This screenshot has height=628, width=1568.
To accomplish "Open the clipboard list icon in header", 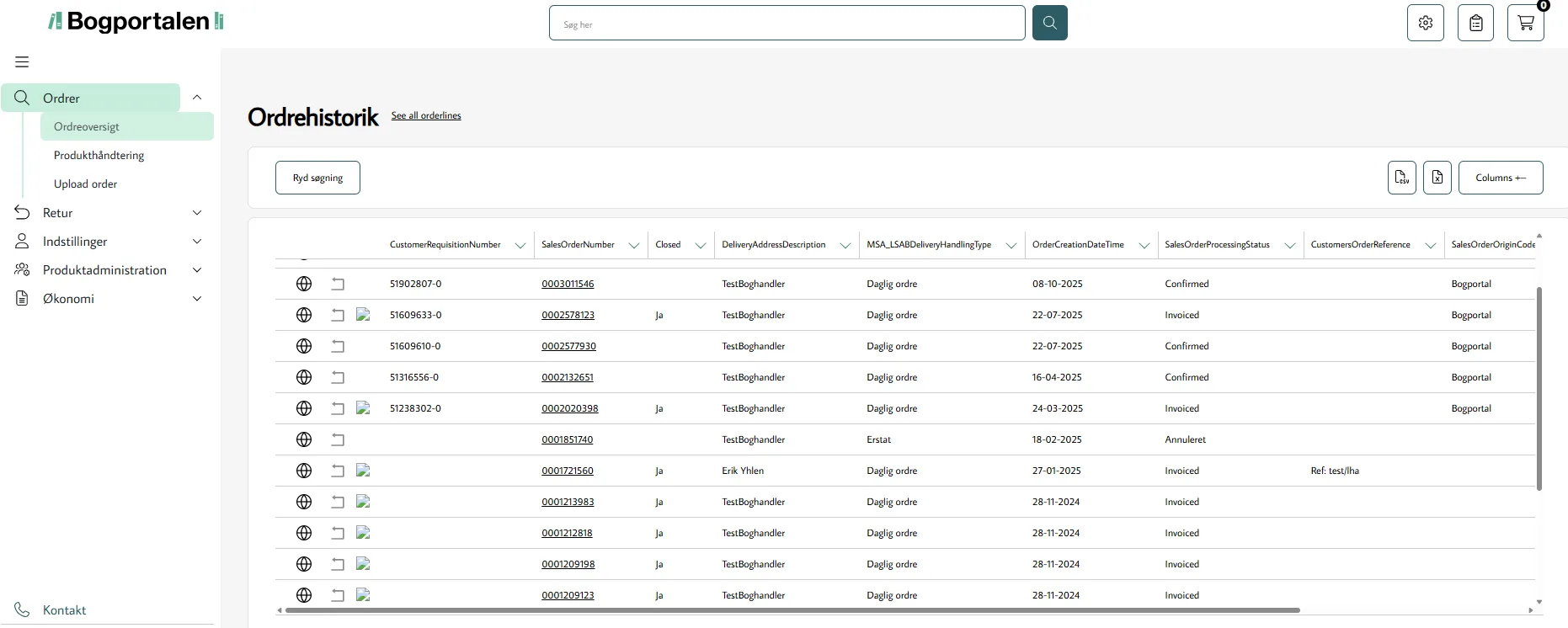I will (x=1475, y=23).
